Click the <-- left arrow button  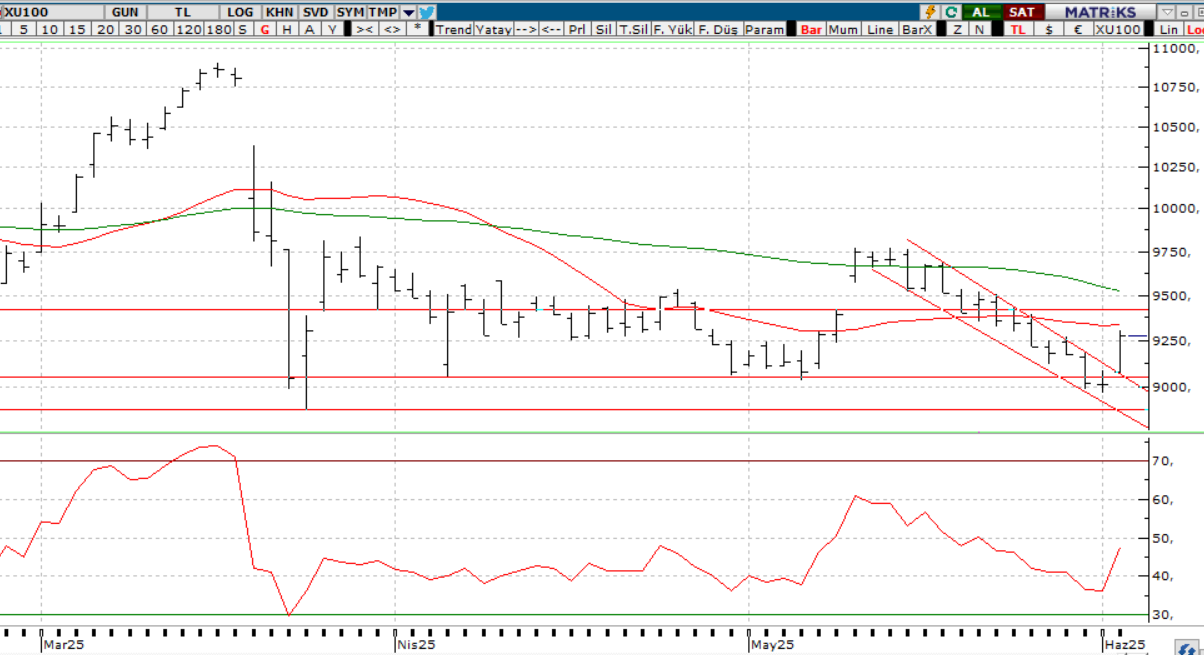(x=551, y=30)
